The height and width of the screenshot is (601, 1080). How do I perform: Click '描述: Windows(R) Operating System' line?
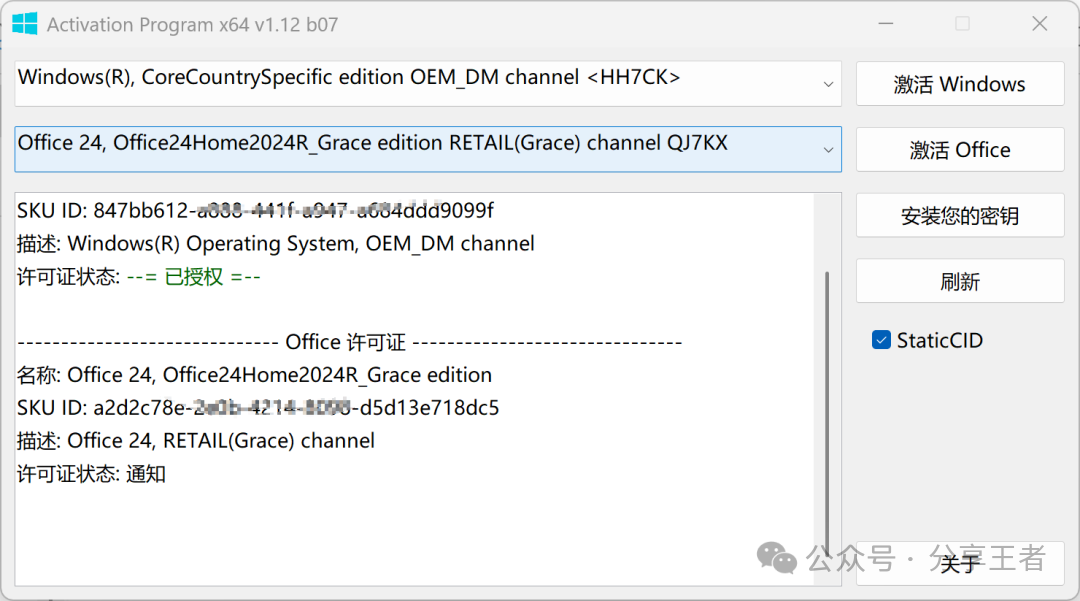coord(276,244)
